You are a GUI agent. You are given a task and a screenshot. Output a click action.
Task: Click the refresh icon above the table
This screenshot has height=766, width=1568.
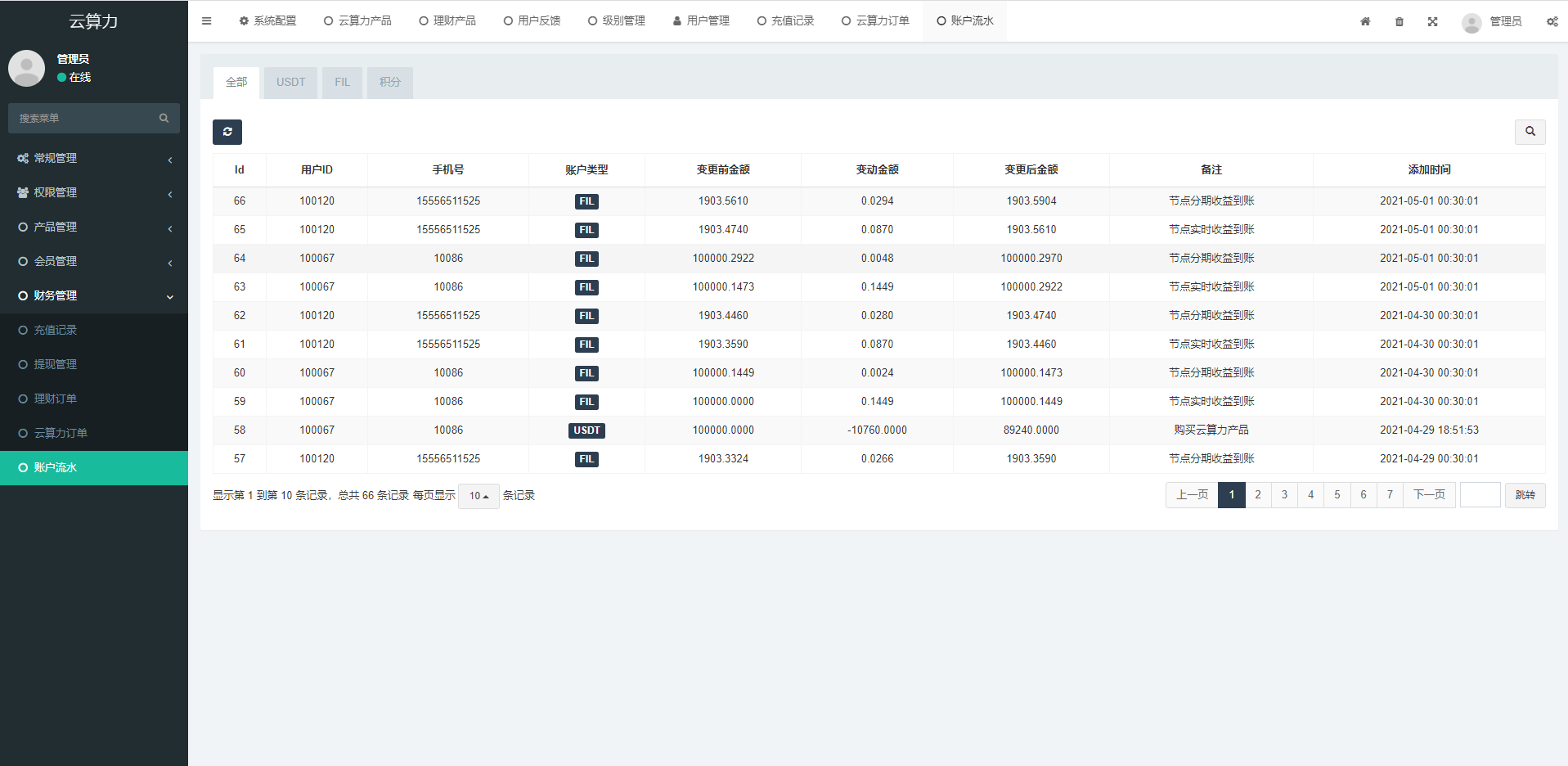(227, 132)
